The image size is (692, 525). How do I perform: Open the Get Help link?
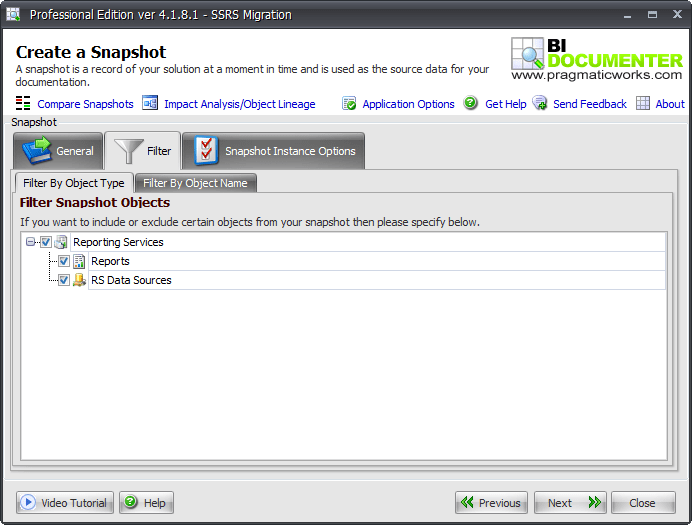click(506, 104)
